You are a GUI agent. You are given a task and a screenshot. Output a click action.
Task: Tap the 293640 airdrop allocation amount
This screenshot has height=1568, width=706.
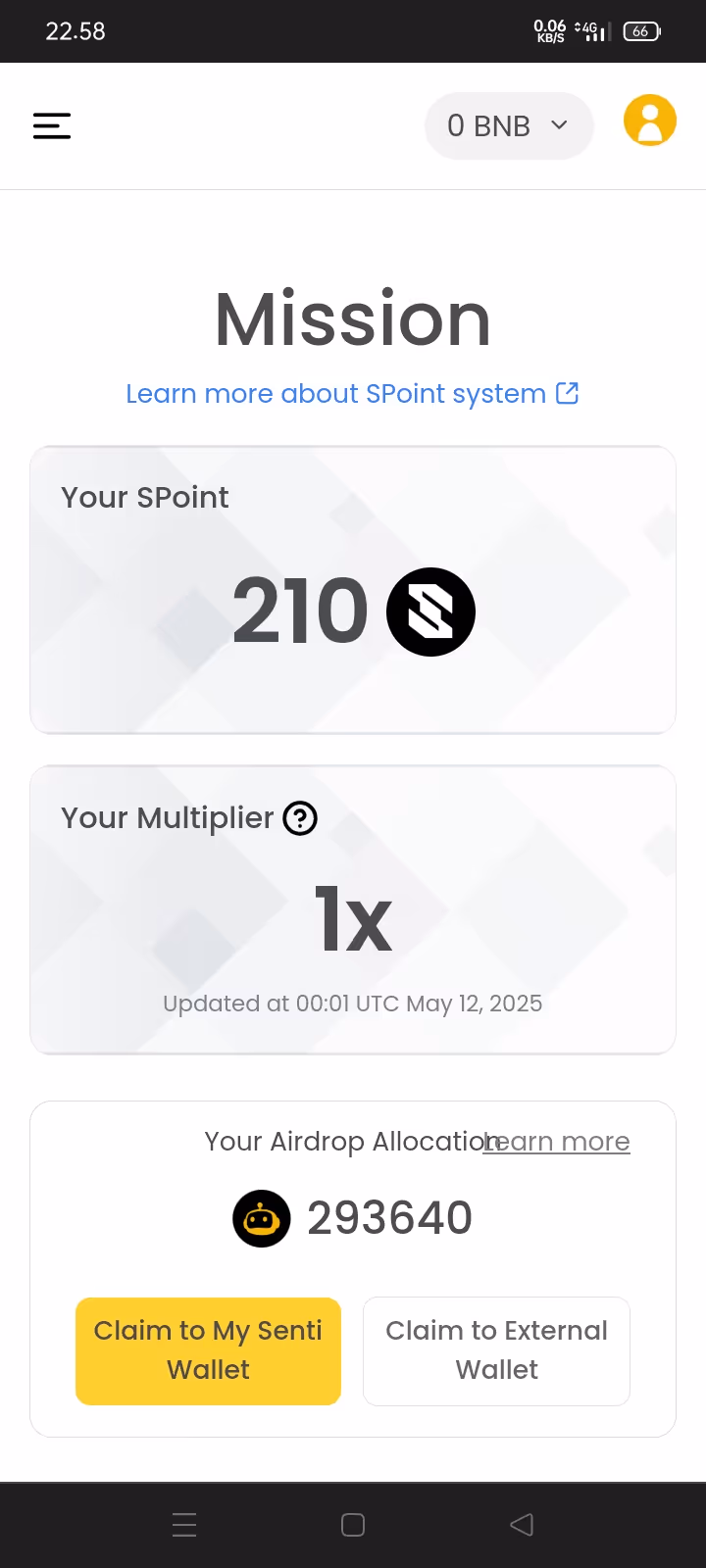click(389, 1218)
